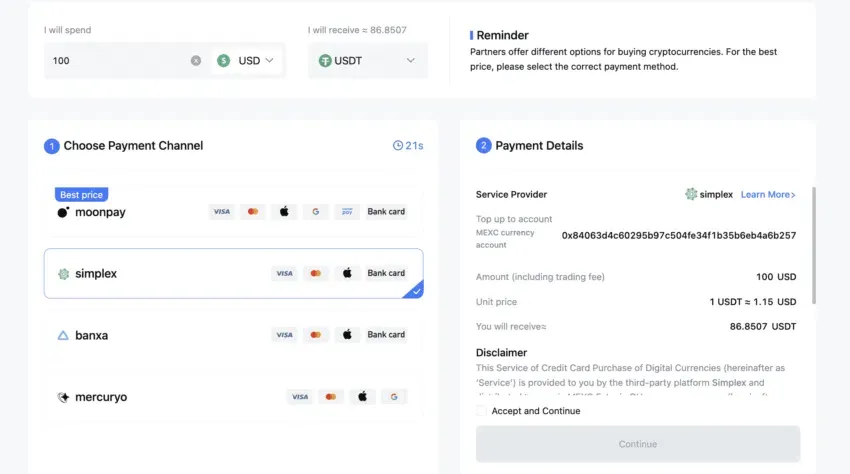Select the moonpay payment channel

(x=234, y=212)
